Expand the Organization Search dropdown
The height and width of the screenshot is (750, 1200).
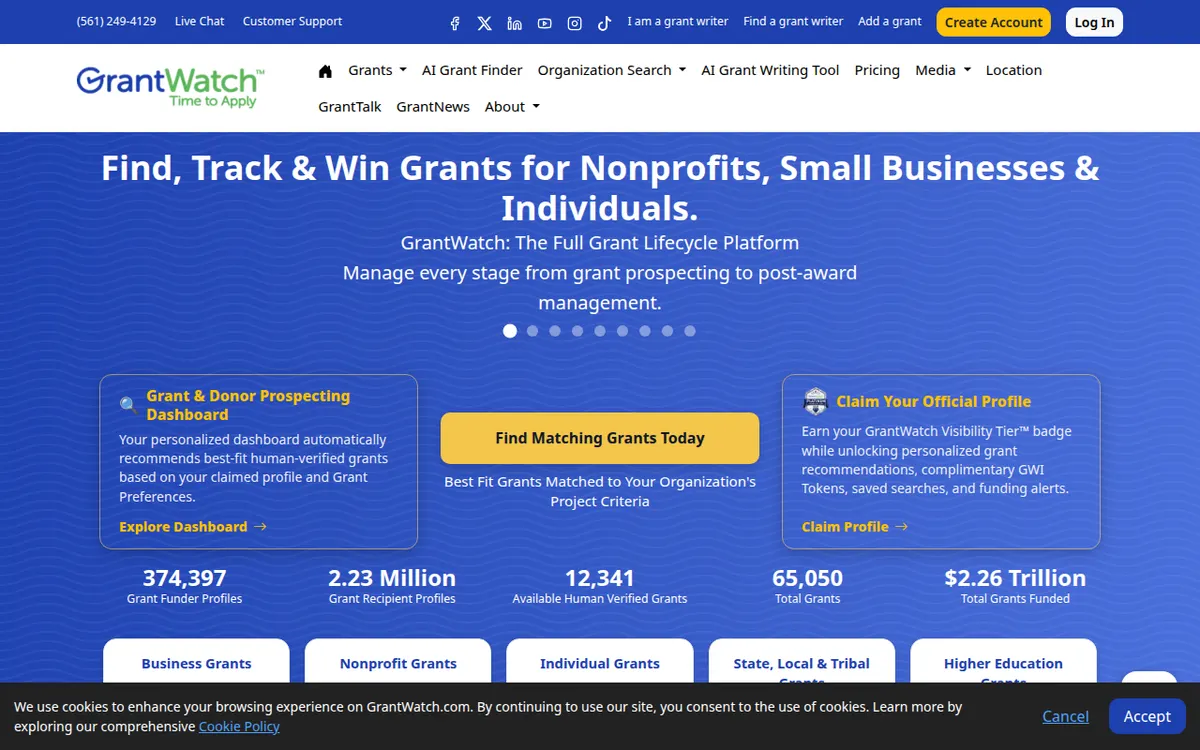(x=612, y=70)
